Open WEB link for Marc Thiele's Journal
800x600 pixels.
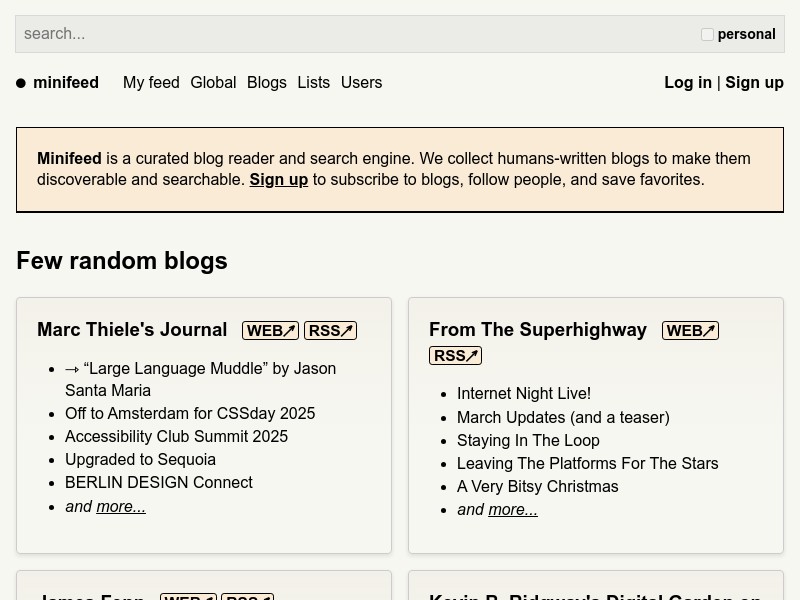tap(270, 331)
